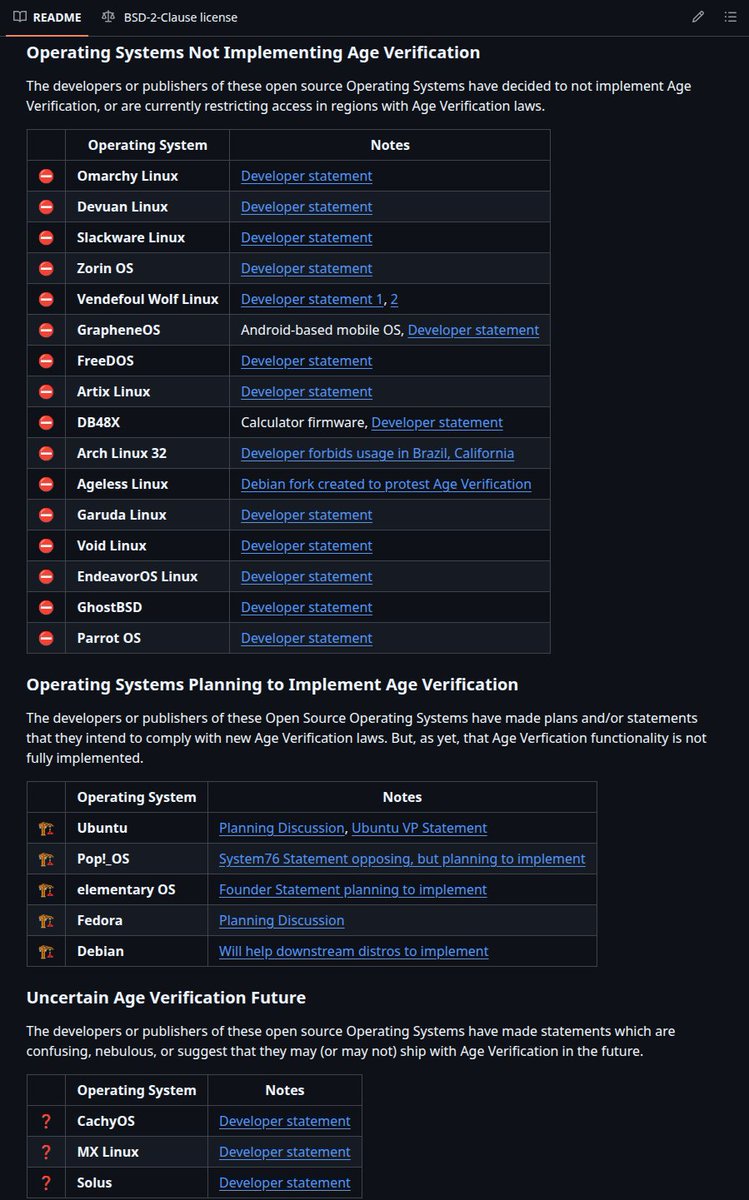Viewport: 749px width, 1200px height.
Task: Click heading Uncertain Age Verification Future
Action: [x=166, y=997]
